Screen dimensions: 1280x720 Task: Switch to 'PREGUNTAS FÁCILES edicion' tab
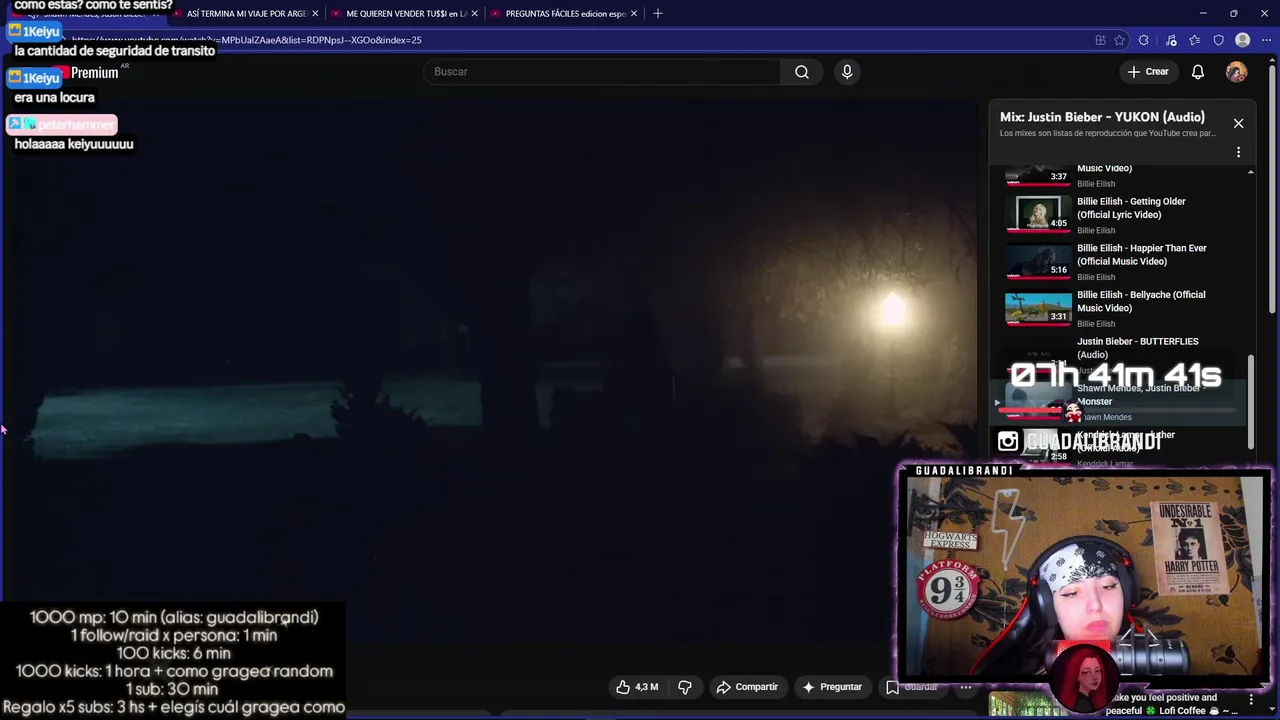pyautogui.click(x=565, y=14)
